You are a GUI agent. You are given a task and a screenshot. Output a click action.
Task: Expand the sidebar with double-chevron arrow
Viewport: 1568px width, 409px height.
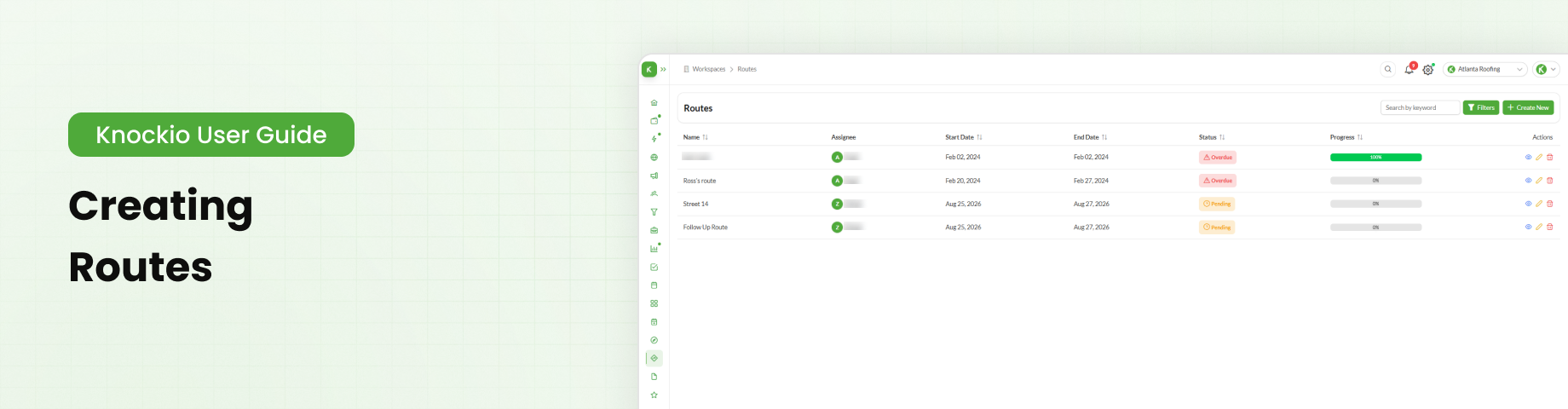(x=663, y=69)
